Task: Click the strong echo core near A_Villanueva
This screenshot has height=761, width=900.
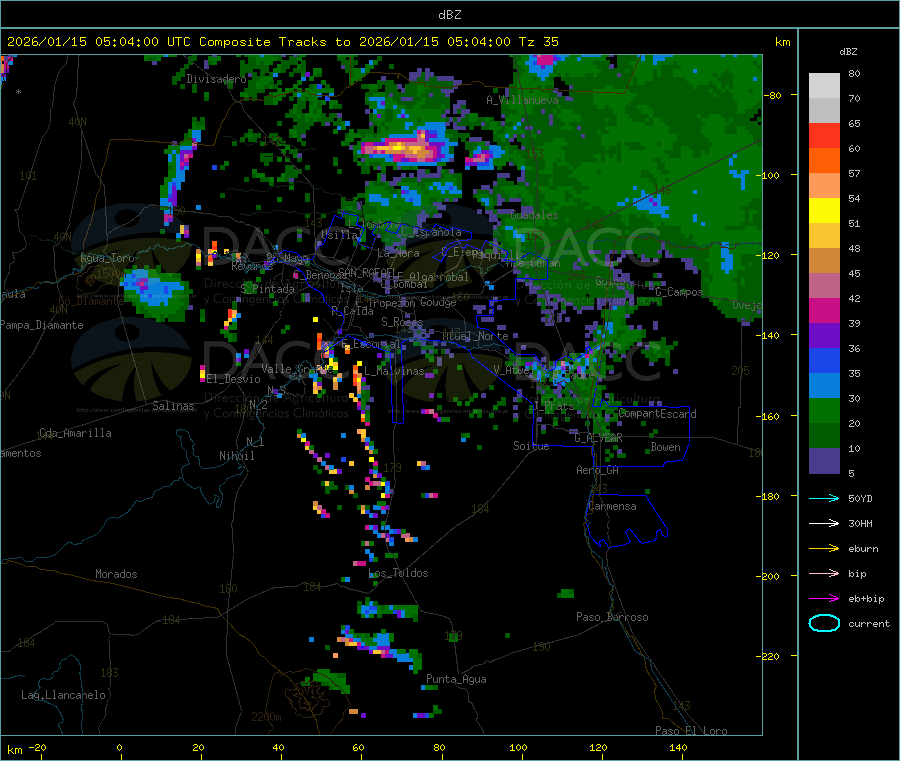Action: pos(406,149)
